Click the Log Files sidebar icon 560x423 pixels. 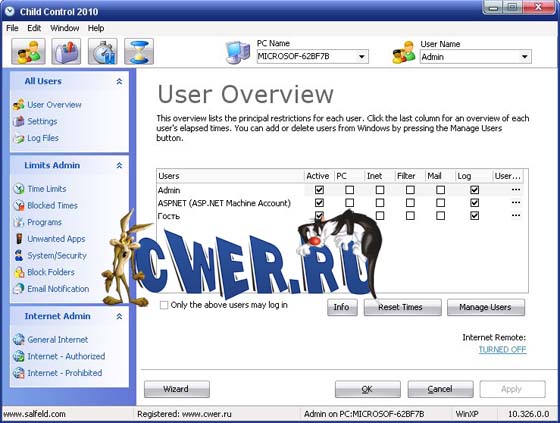19,138
